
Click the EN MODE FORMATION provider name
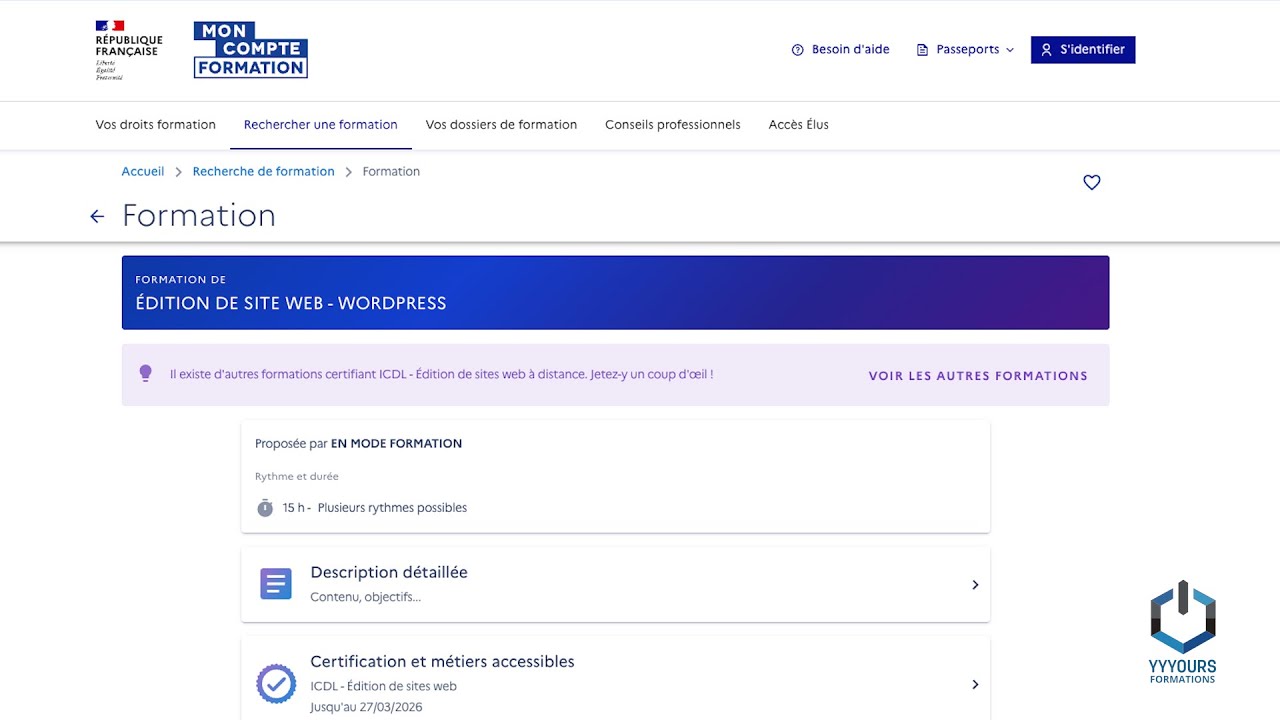click(396, 443)
